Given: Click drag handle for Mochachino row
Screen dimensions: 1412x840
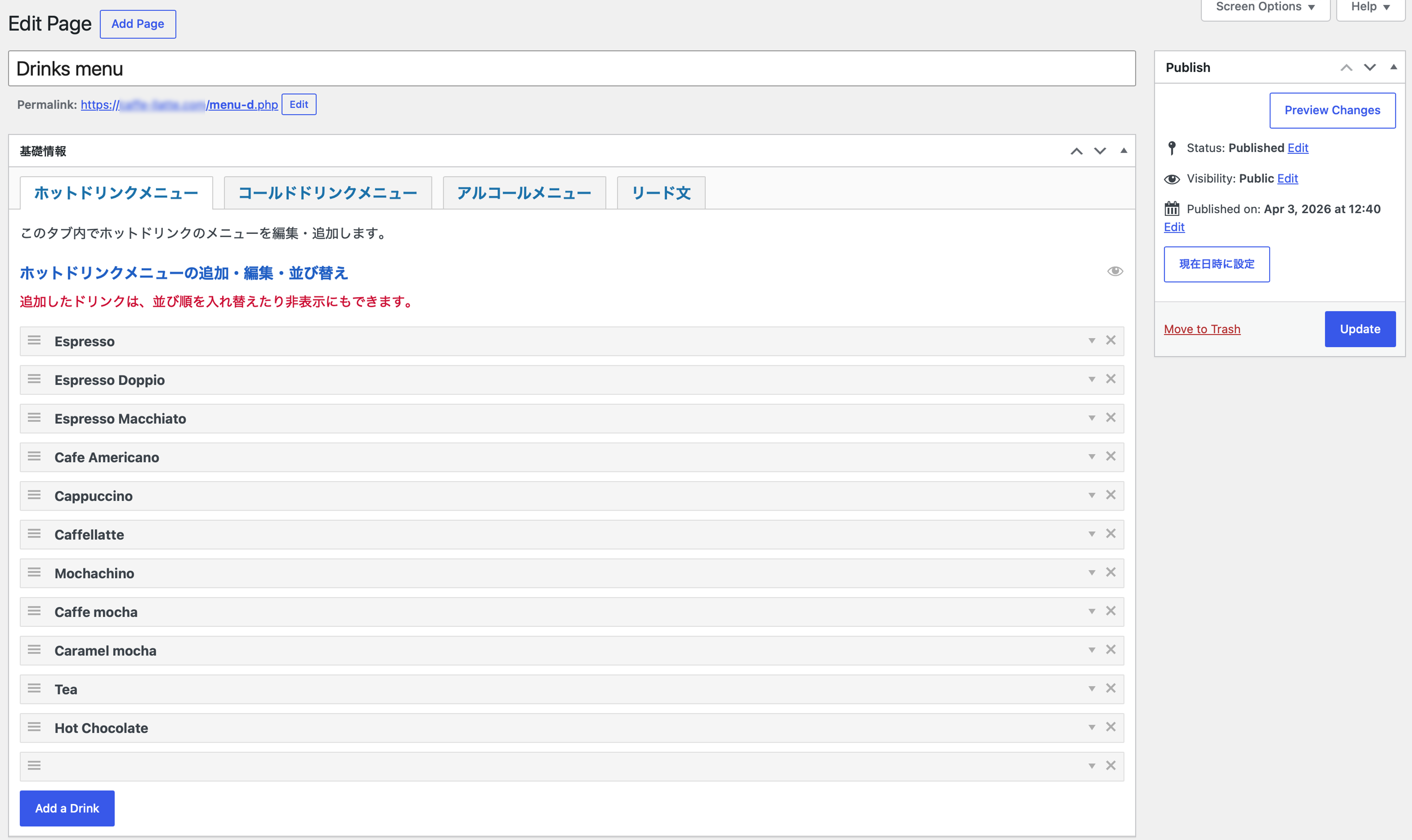Looking at the screenshot, I should pyautogui.click(x=34, y=572).
